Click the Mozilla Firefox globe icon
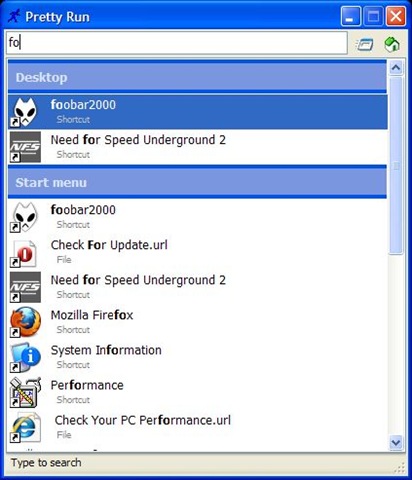 (x=25, y=322)
